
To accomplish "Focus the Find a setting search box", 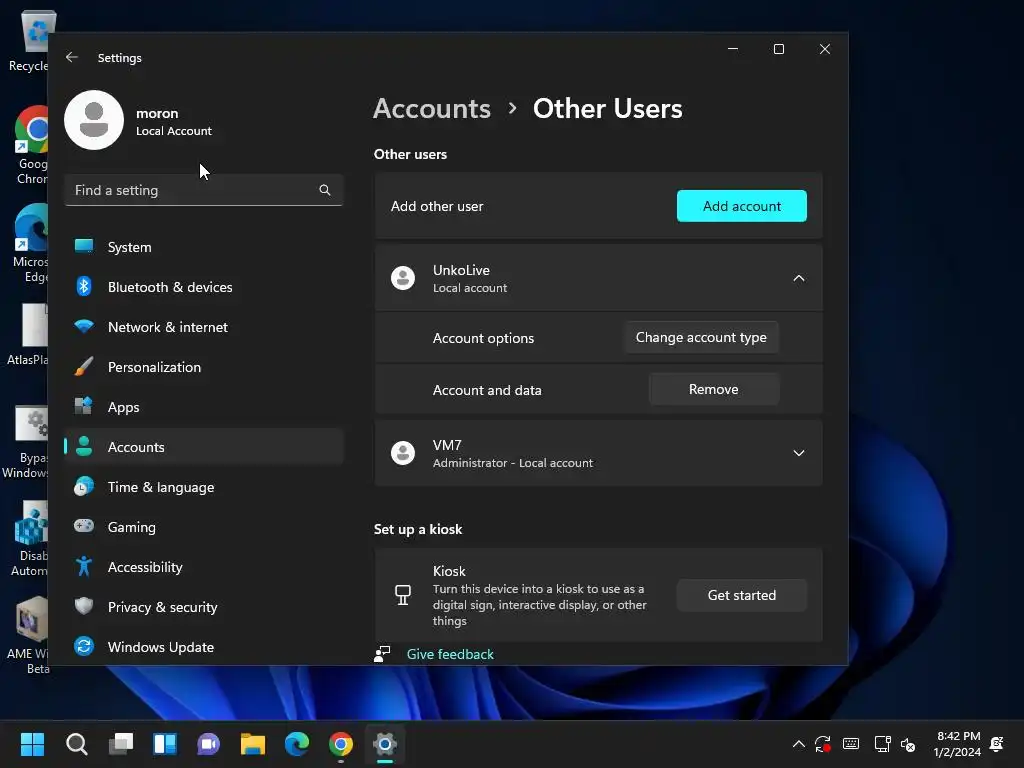I will 204,190.
